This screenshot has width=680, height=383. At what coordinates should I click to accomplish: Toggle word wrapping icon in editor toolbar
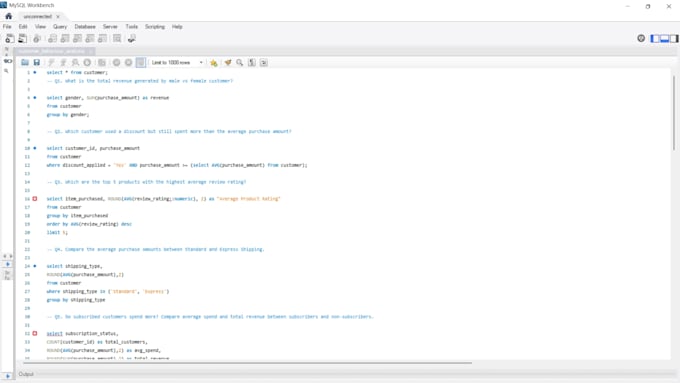264,62
